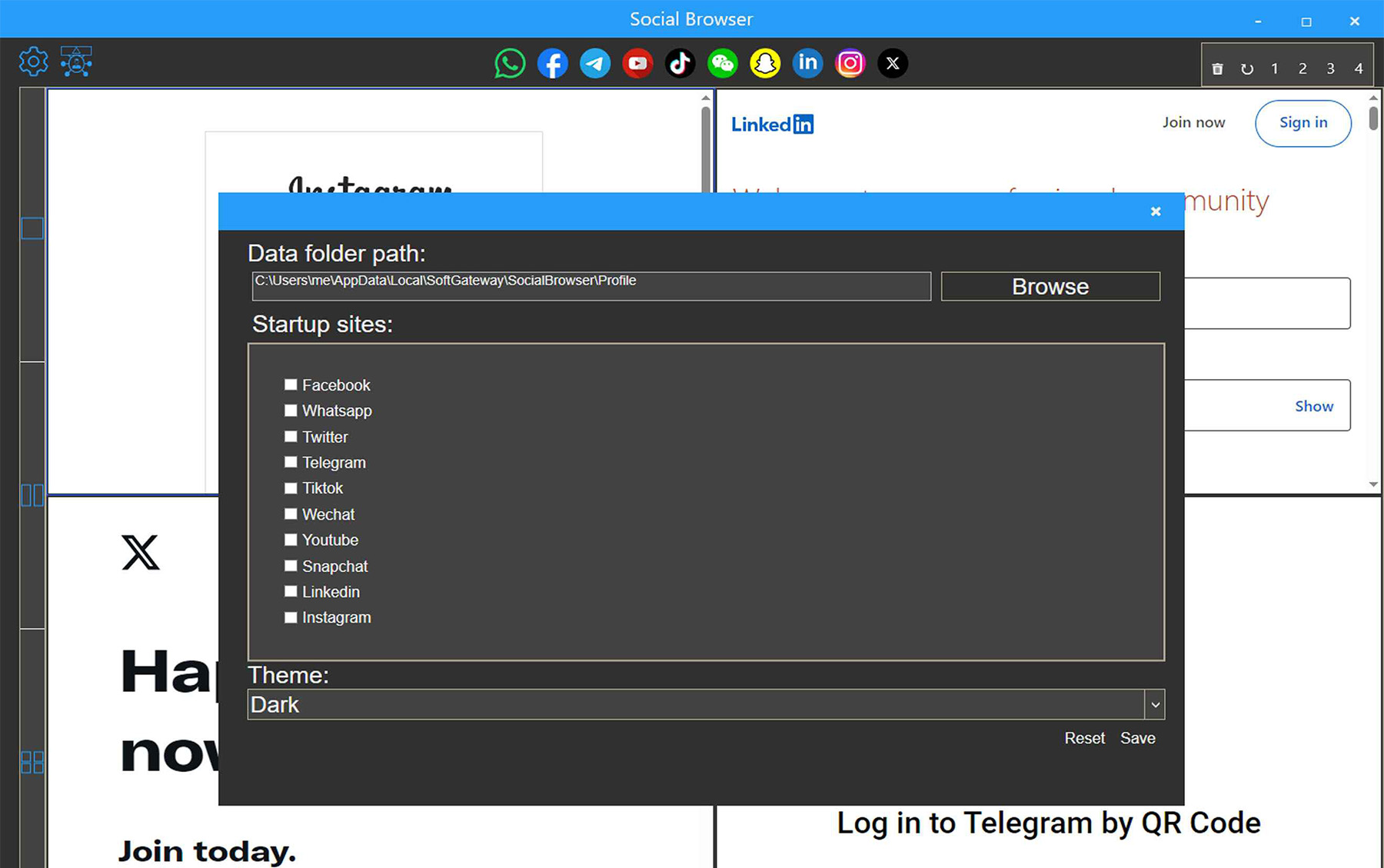Click the trash icon to clear sessions
The height and width of the screenshot is (868, 1384).
click(x=1218, y=68)
